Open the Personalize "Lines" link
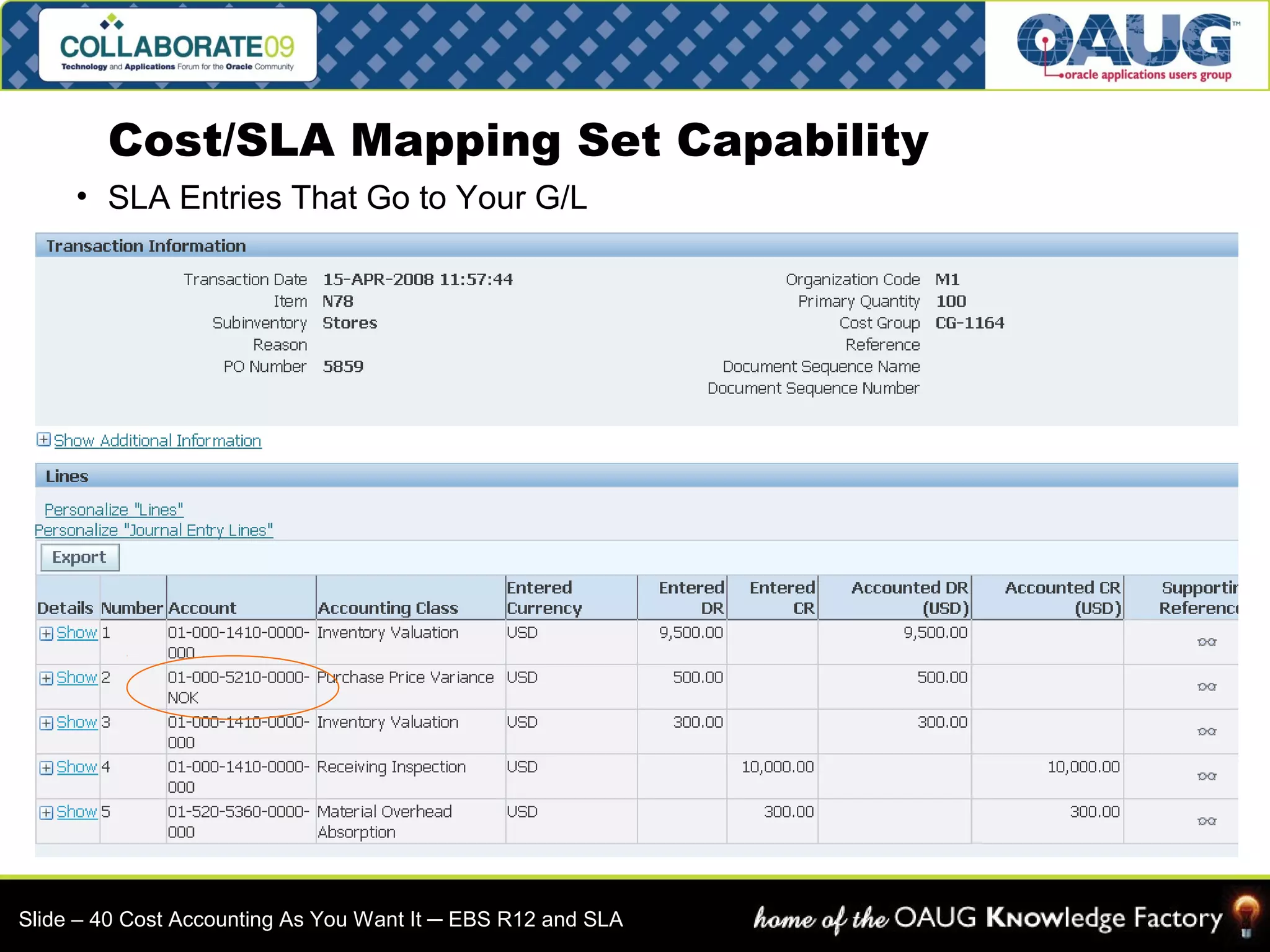This screenshot has width=1270, height=952. (x=114, y=509)
